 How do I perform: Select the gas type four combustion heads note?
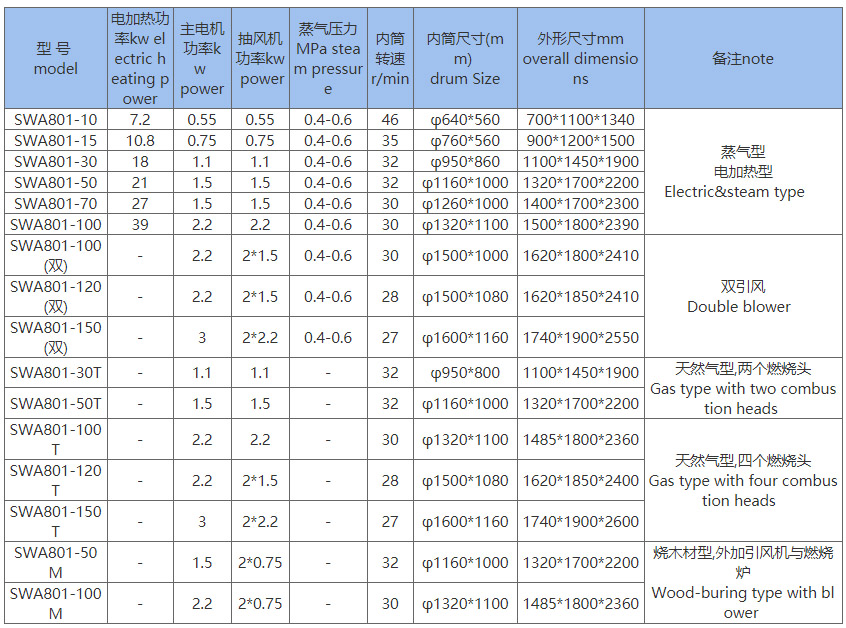tap(742, 481)
